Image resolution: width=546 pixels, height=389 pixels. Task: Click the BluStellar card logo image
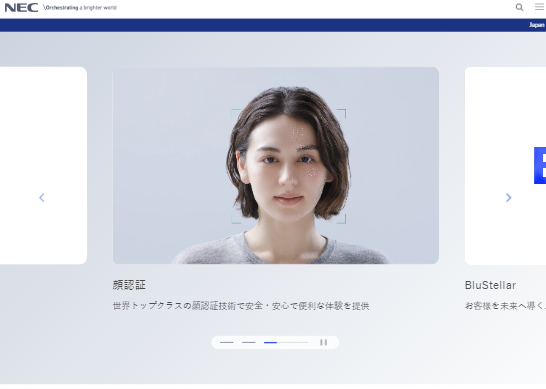[540, 165]
